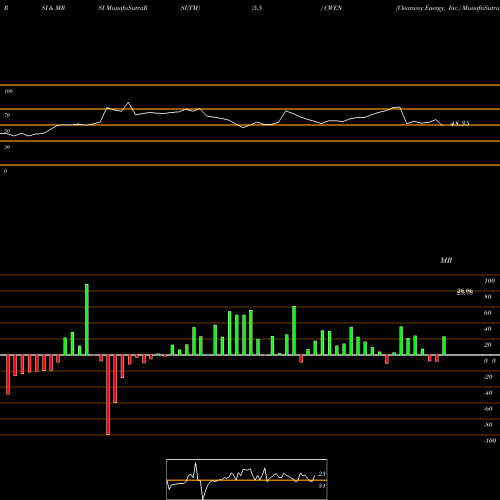The image size is (500, 500).
Task: Click the MR axis label -40
Action: point(488,393)
